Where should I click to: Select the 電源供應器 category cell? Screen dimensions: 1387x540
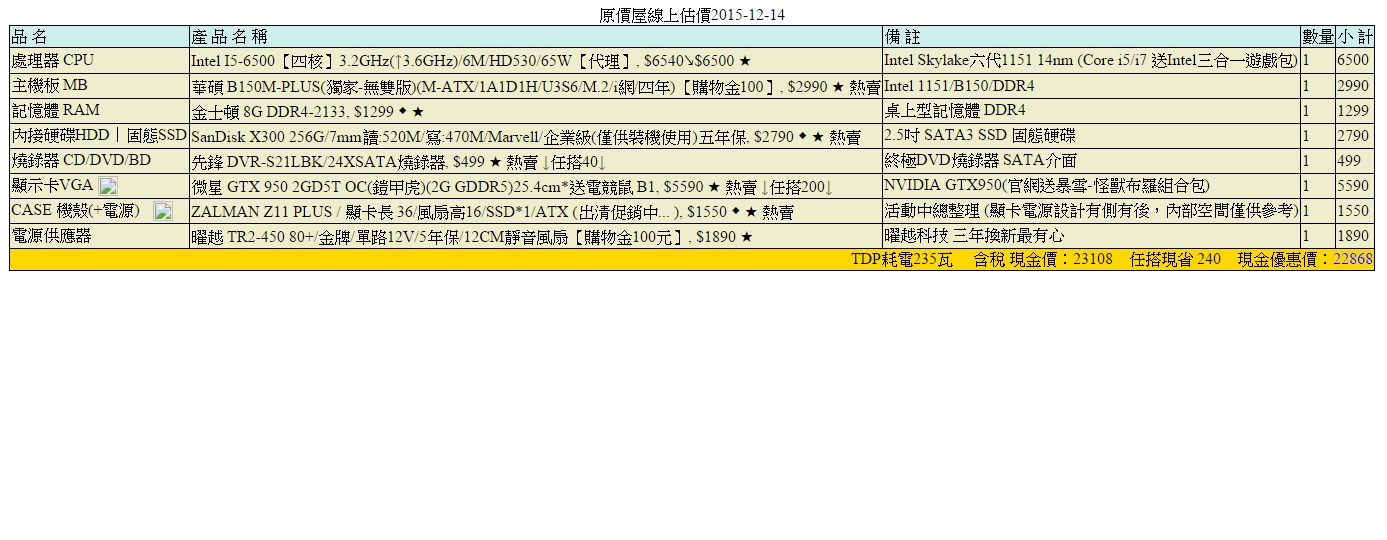99,236
